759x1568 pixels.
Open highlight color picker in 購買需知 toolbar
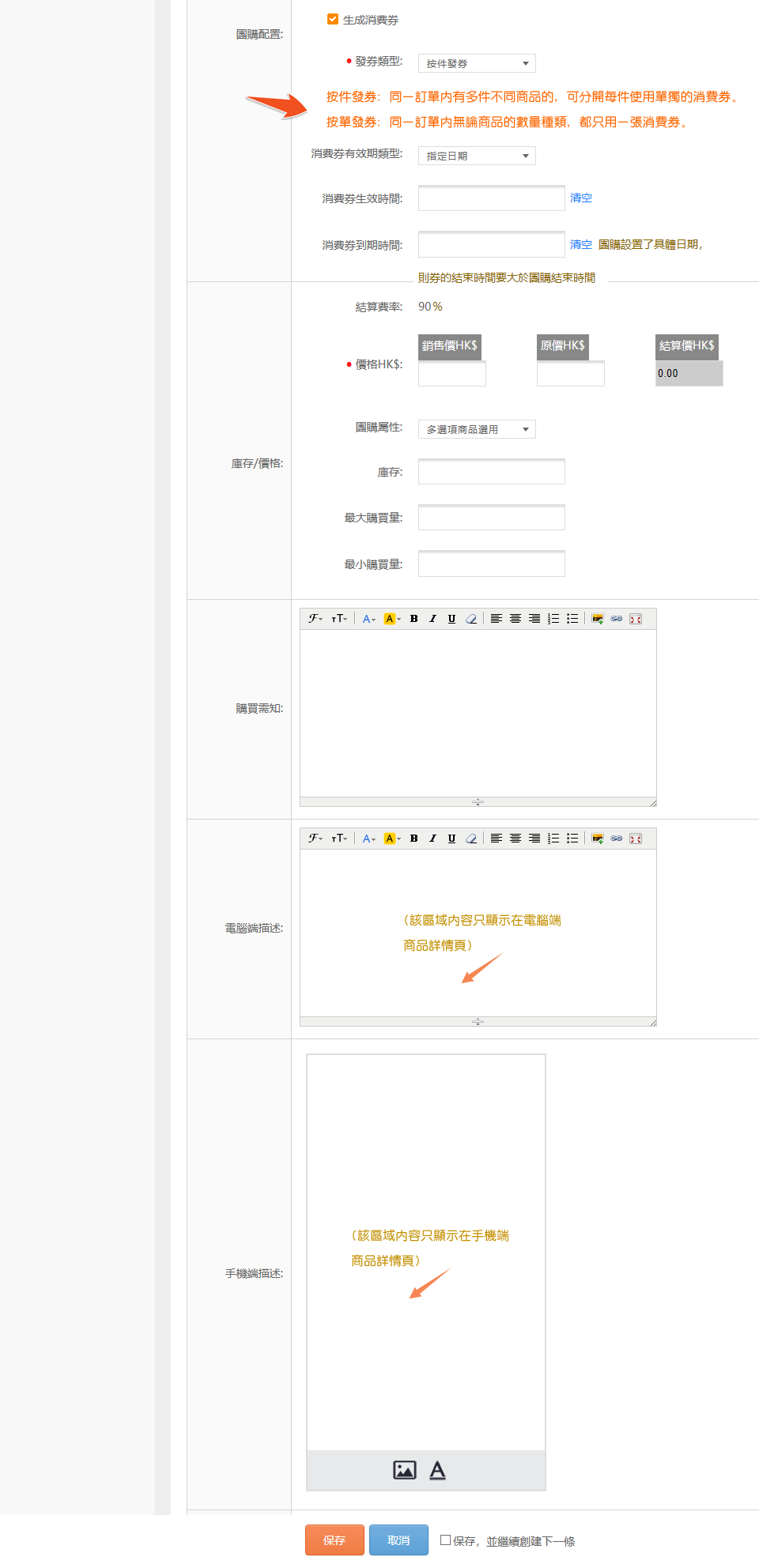392,619
